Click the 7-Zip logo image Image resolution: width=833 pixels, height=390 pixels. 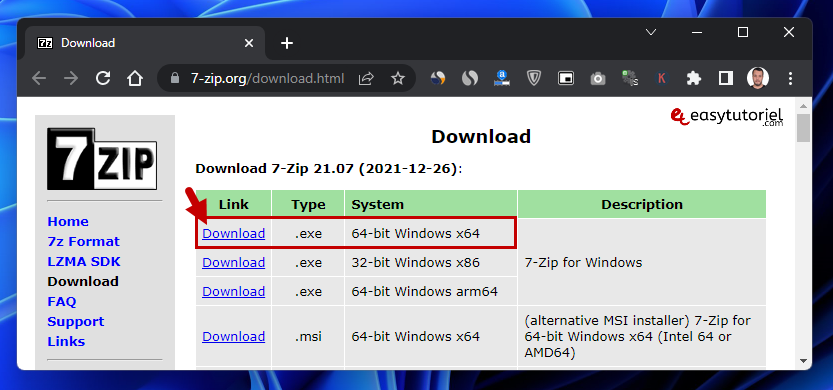[102, 159]
